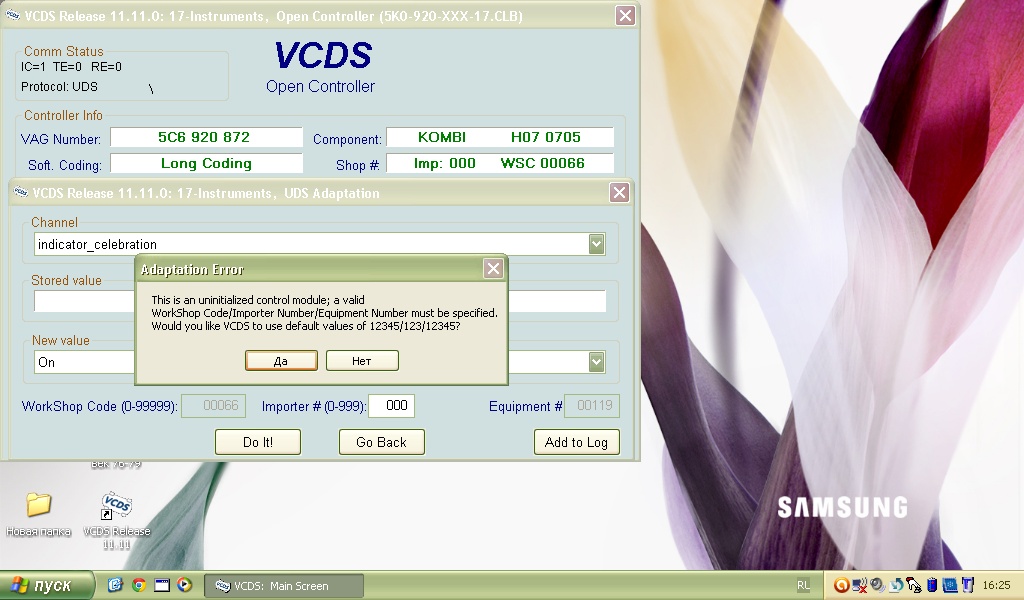This screenshot has width=1024, height=600.
Task: Click the Importer # input field
Action: pyautogui.click(x=391, y=406)
